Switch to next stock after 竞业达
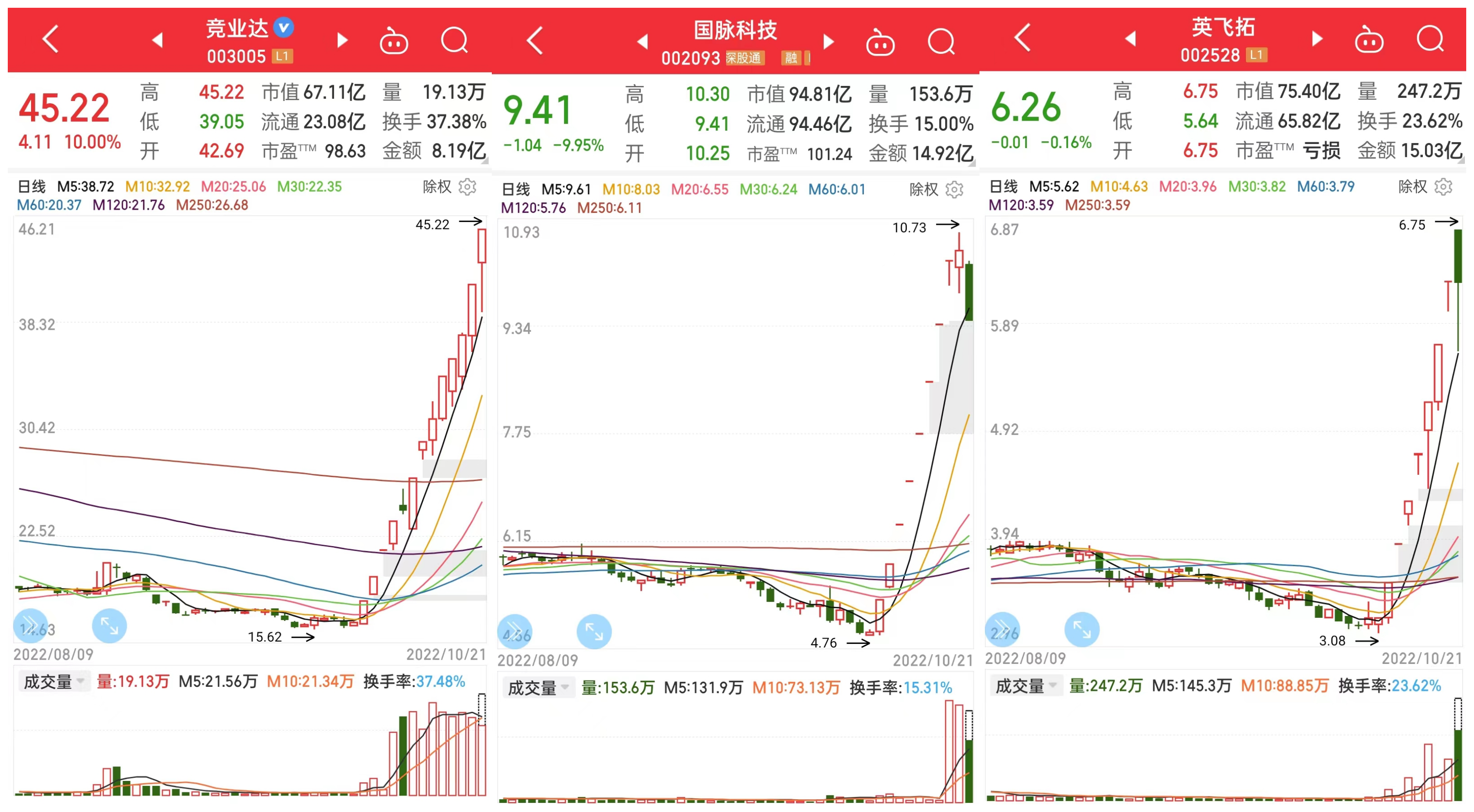Screen dimensions: 1474x812 pos(342,39)
